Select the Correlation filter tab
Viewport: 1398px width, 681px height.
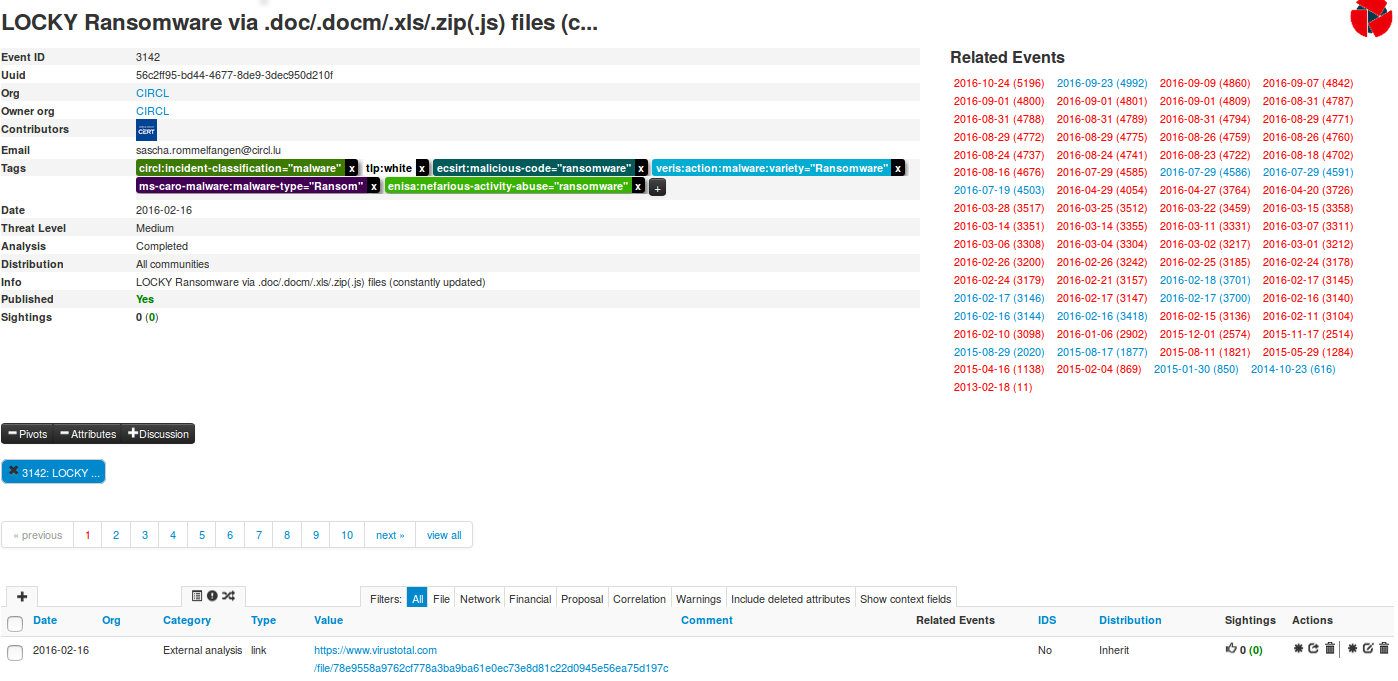click(x=639, y=599)
